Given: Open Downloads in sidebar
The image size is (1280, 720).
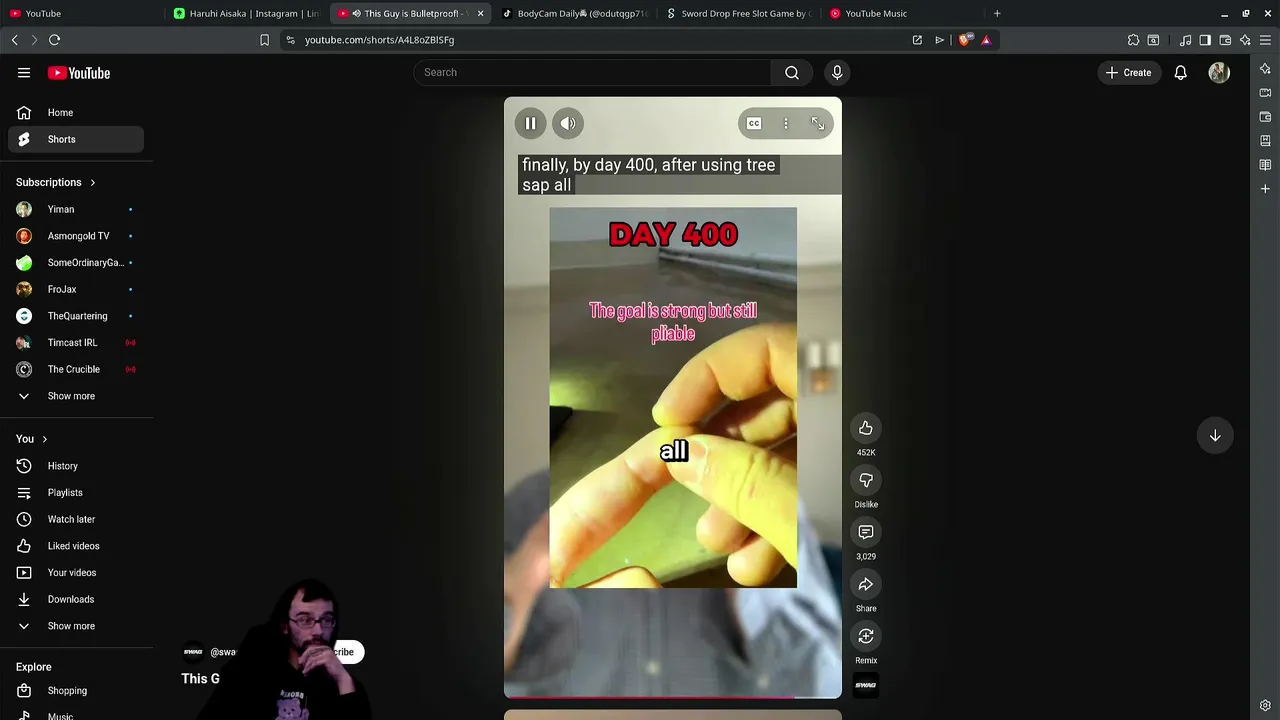Looking at the screenshot, I should 76,599.
